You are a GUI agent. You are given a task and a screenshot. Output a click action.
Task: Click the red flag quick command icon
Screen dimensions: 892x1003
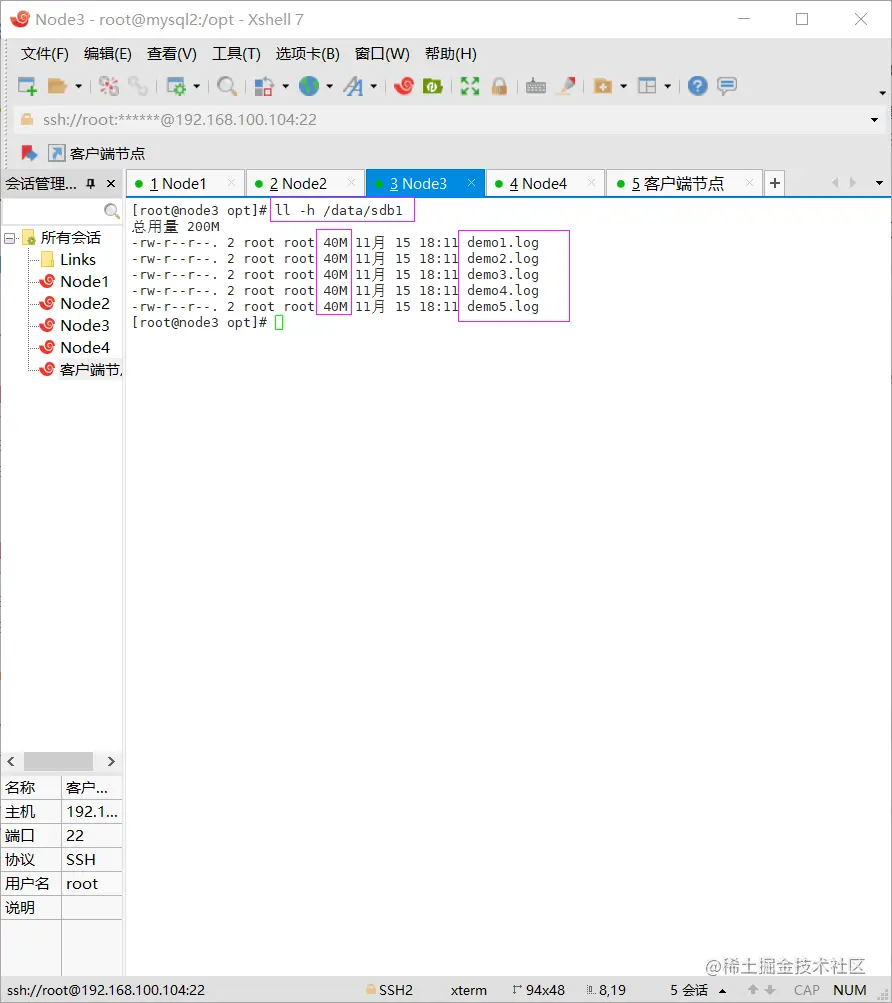point(29,153)
